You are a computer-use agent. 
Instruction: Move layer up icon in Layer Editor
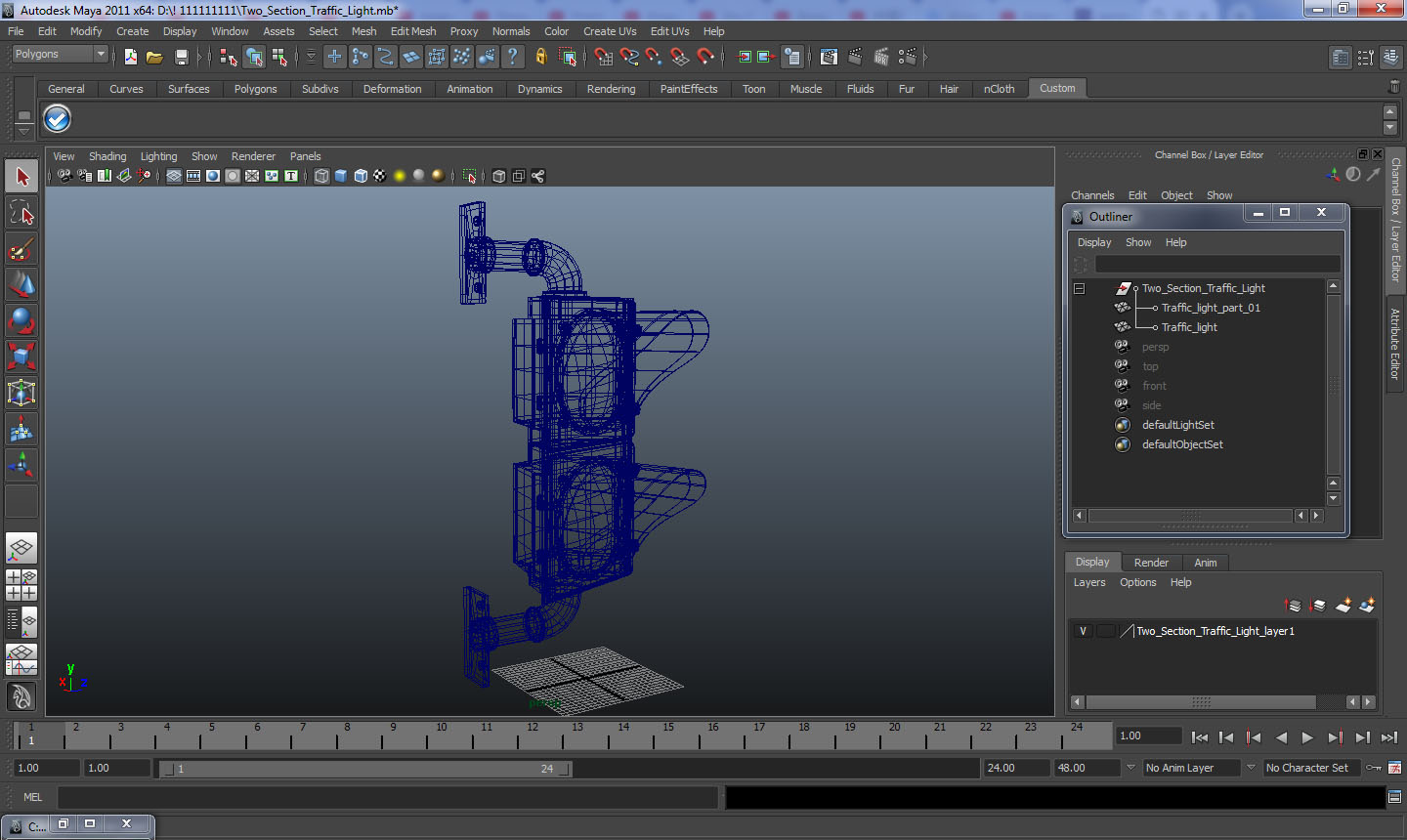[x=1293, y=606]
